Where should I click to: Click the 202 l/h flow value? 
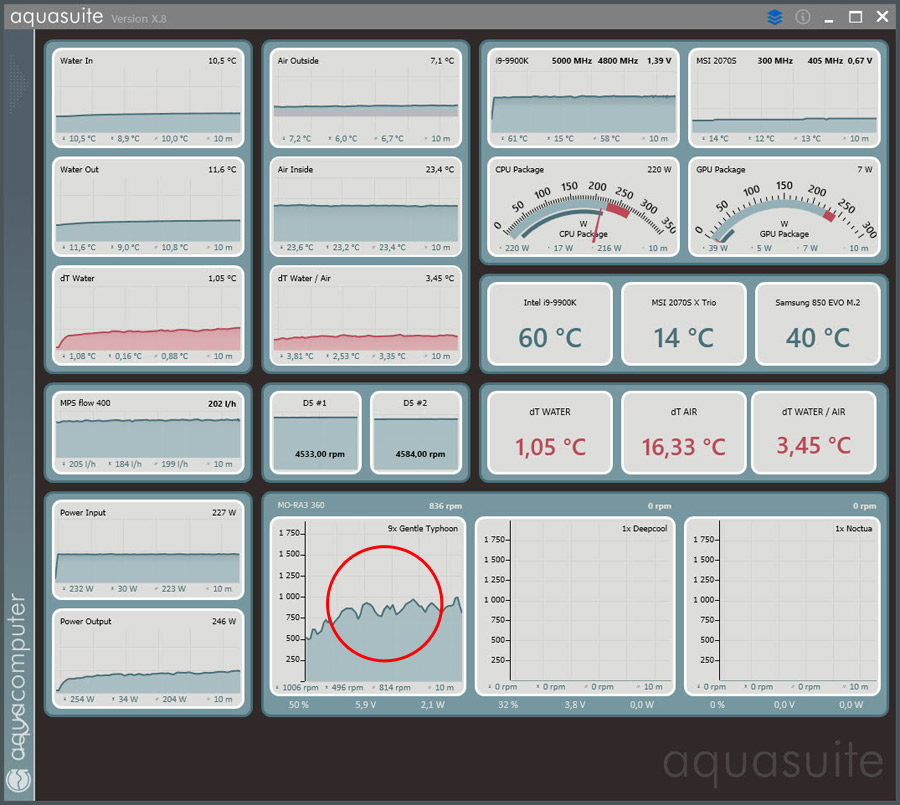point(222,404)
